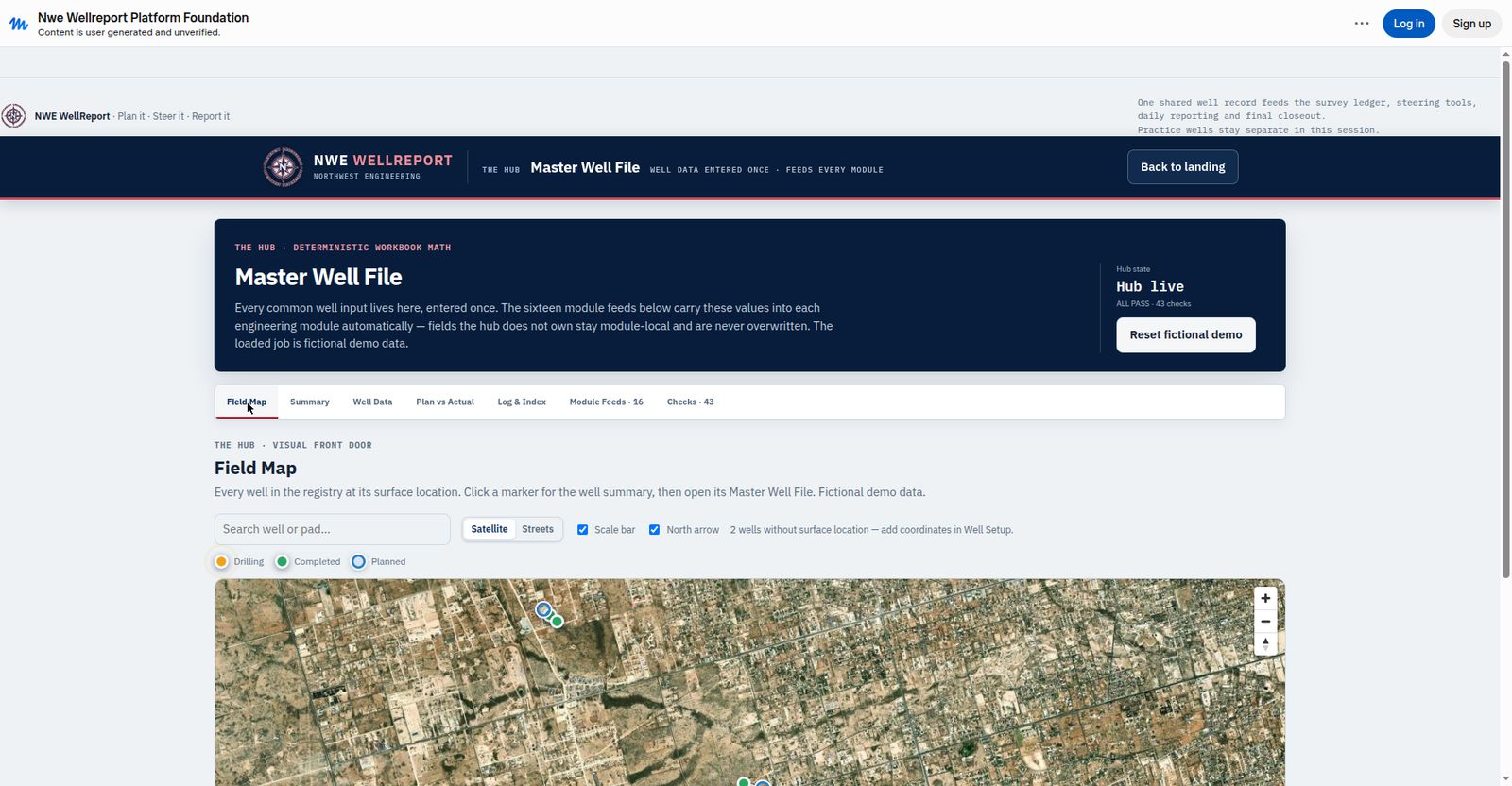1512x786 pixels.
Task: Zoom in on the field map
Action: (x=1265, y=598)
